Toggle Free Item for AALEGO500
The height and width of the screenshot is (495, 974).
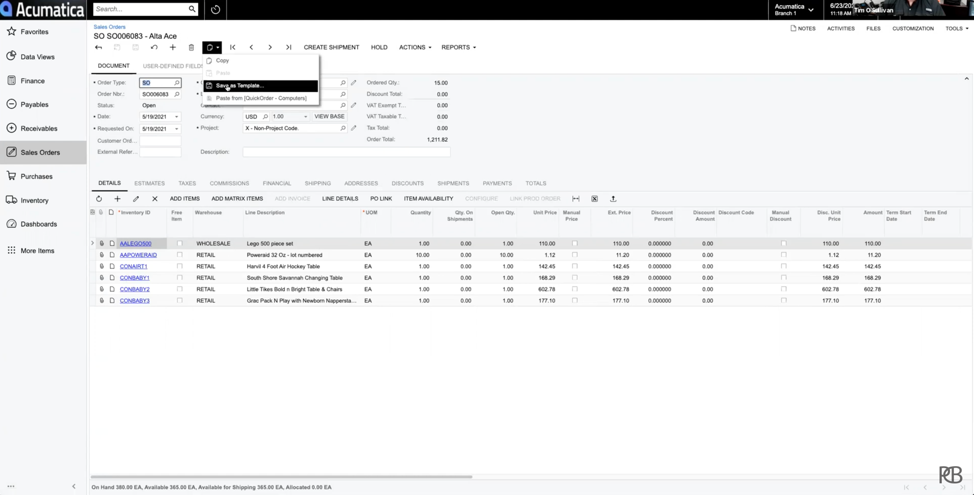point(180,243)
